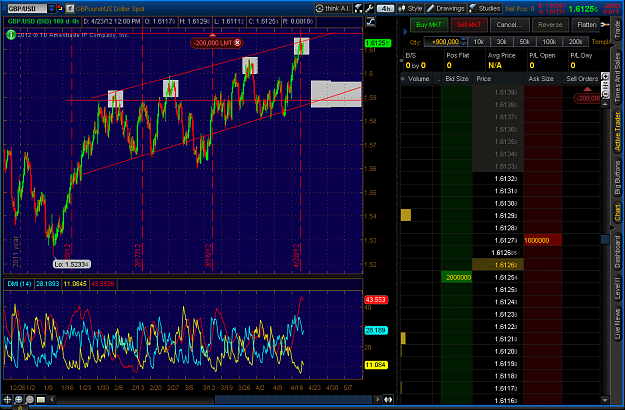The width and height of the screenshot is (625, 410).
Task: Click the chart snapshot icon beside GBPound text
Action: [x=70, y=8]
